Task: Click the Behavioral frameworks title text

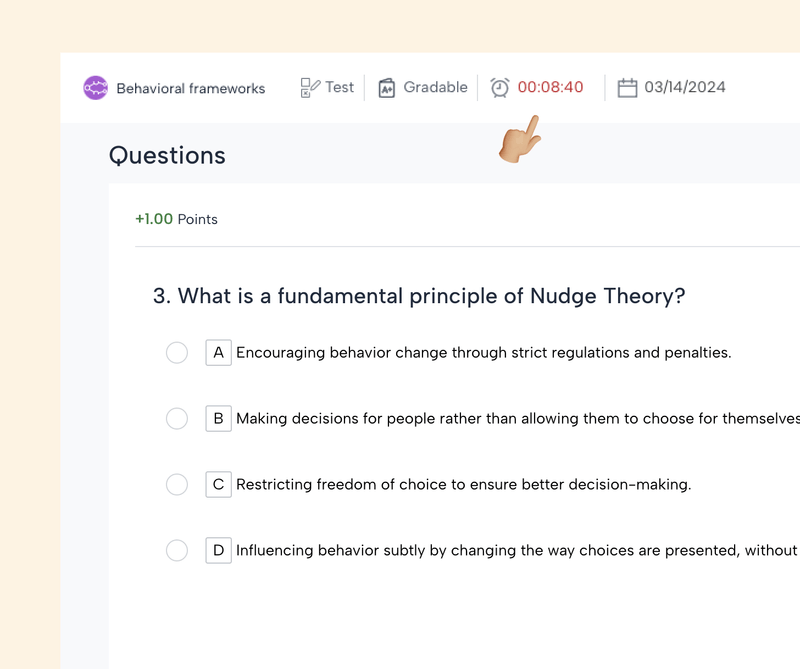Action: pyautogui.click(x=190, y=88)
